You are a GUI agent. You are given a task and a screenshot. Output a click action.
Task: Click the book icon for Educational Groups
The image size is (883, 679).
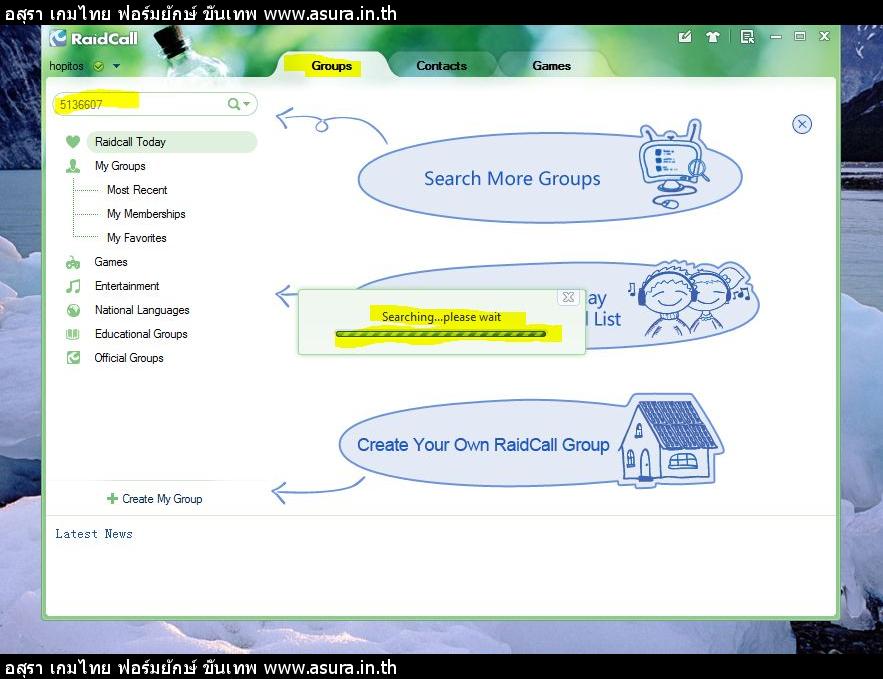coord(73,334)
